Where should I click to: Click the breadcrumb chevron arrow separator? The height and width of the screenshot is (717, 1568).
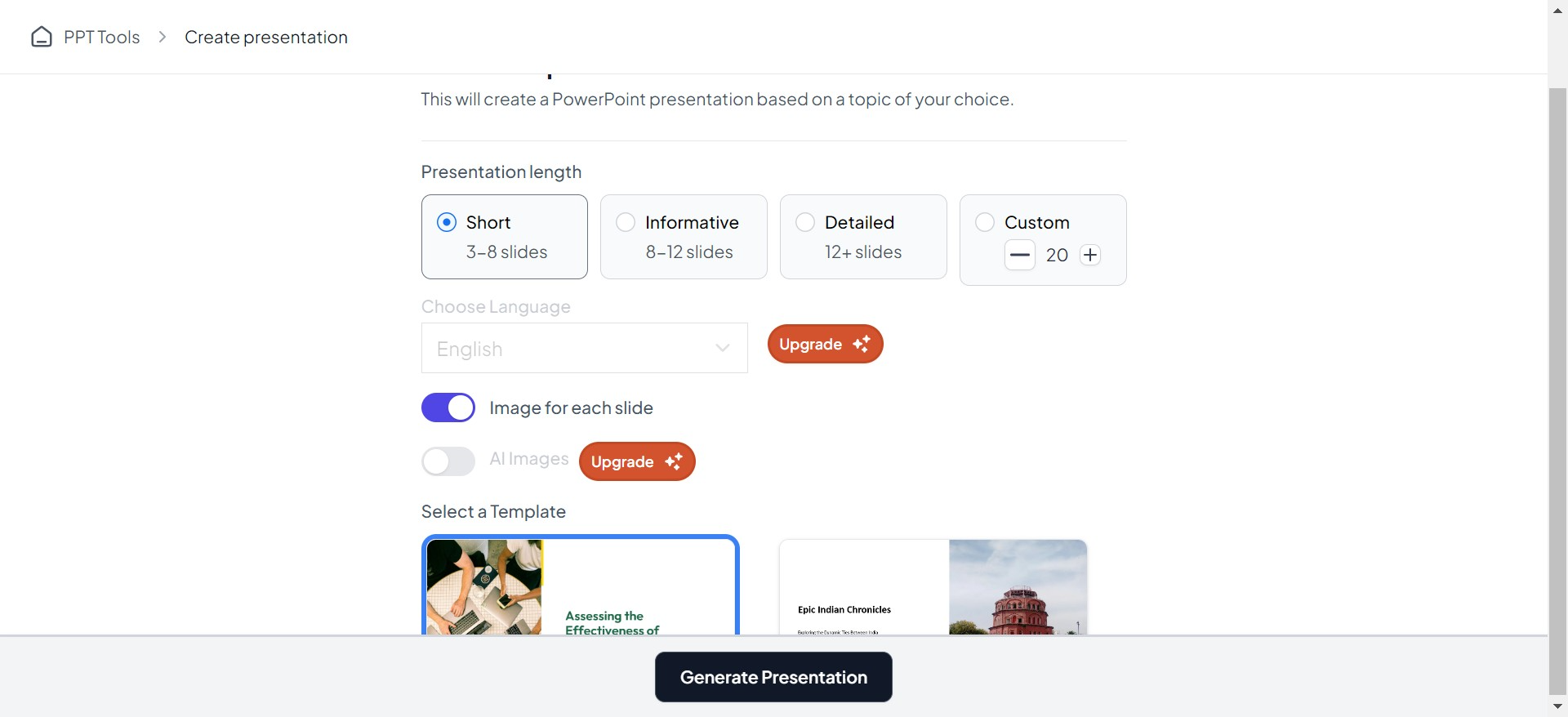tap(163, 38)
